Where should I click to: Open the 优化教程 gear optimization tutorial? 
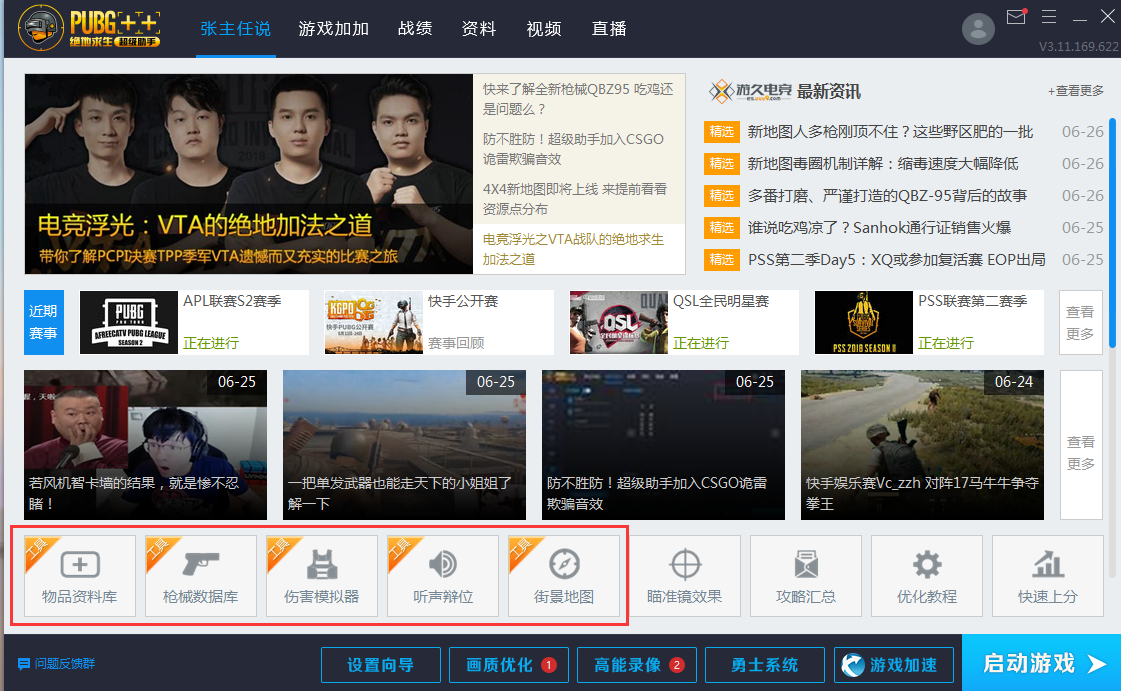pos(927,576)
